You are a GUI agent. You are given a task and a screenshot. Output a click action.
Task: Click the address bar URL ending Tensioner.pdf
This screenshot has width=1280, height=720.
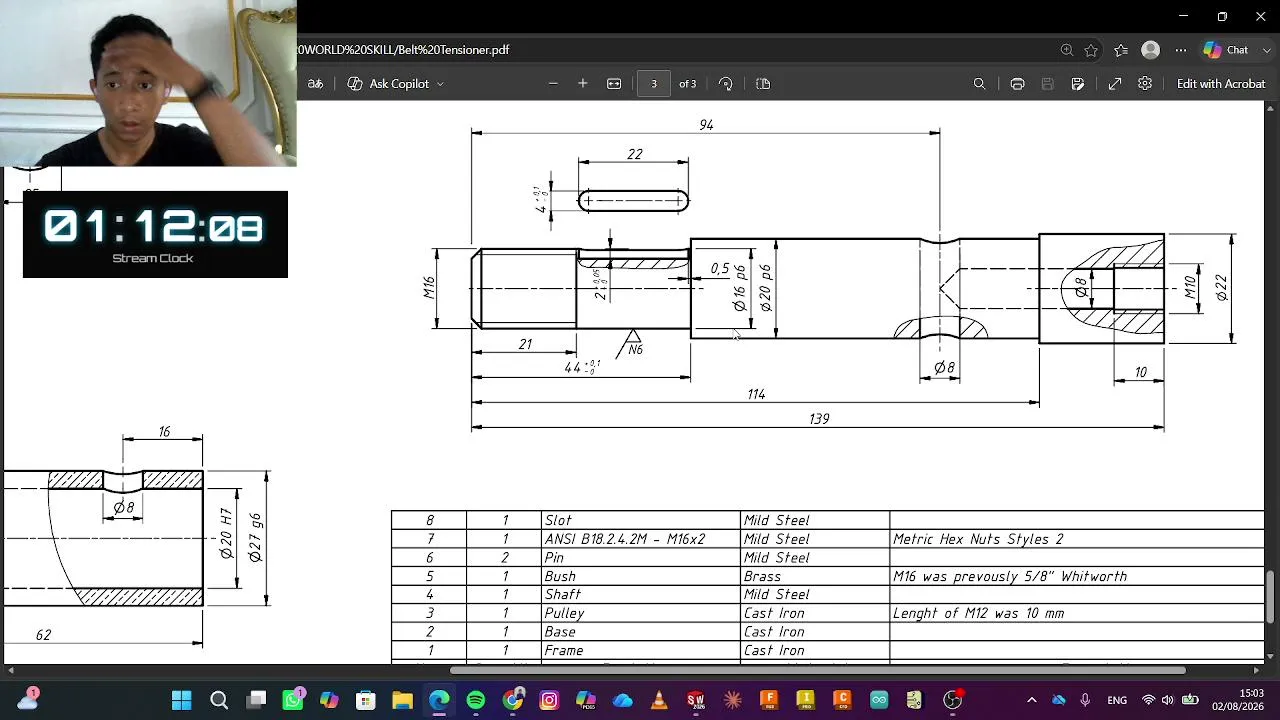(403, 50)
